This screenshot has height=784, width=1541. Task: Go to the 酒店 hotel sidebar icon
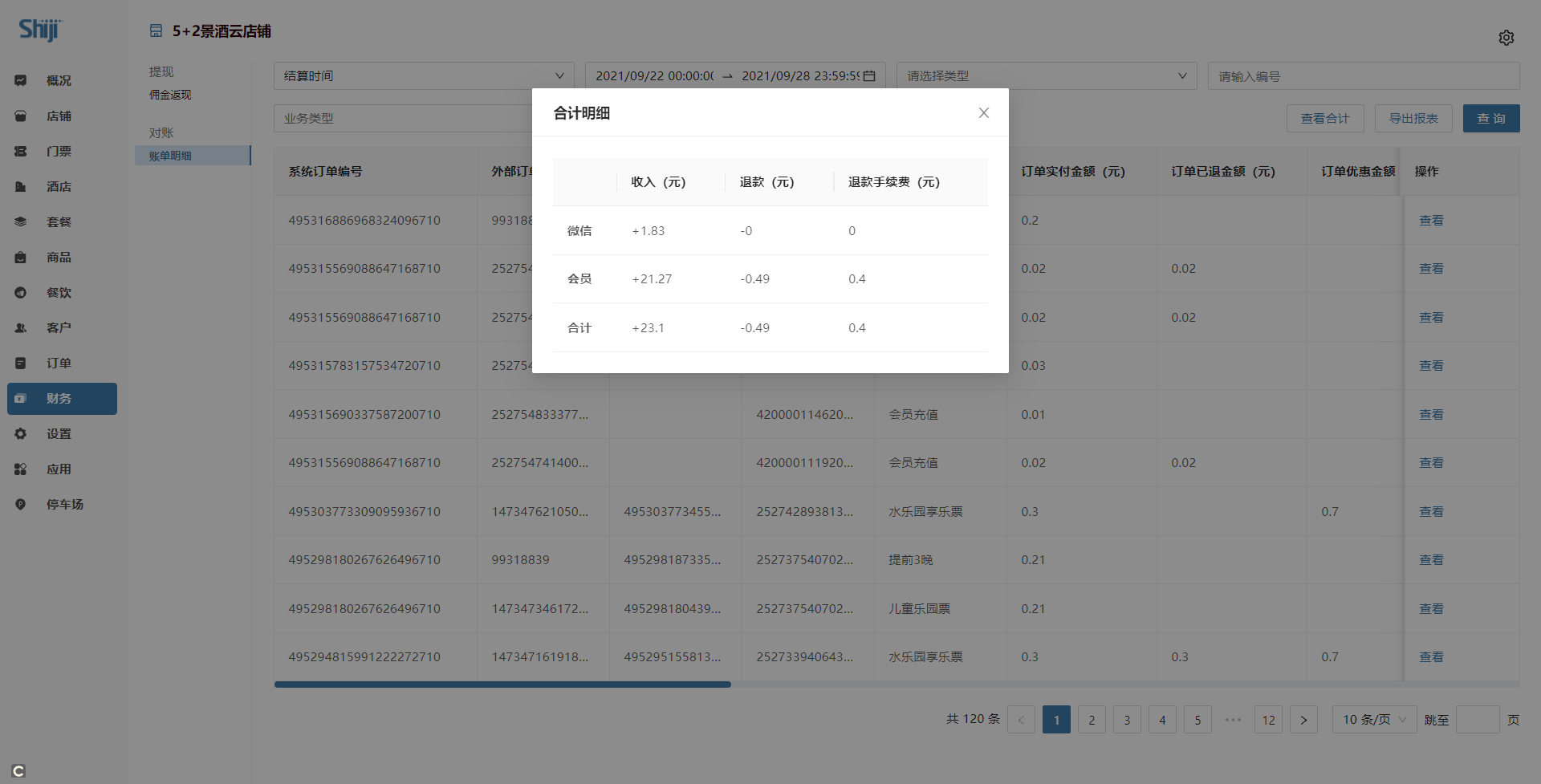21,187
